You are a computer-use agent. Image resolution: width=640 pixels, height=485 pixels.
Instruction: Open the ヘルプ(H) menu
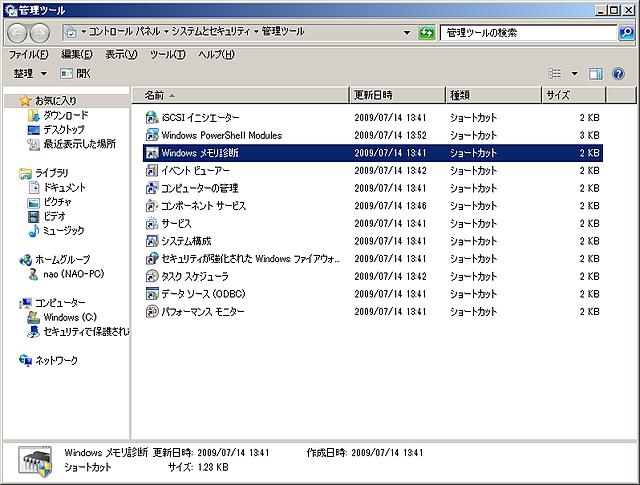click(x=216, y=54)
